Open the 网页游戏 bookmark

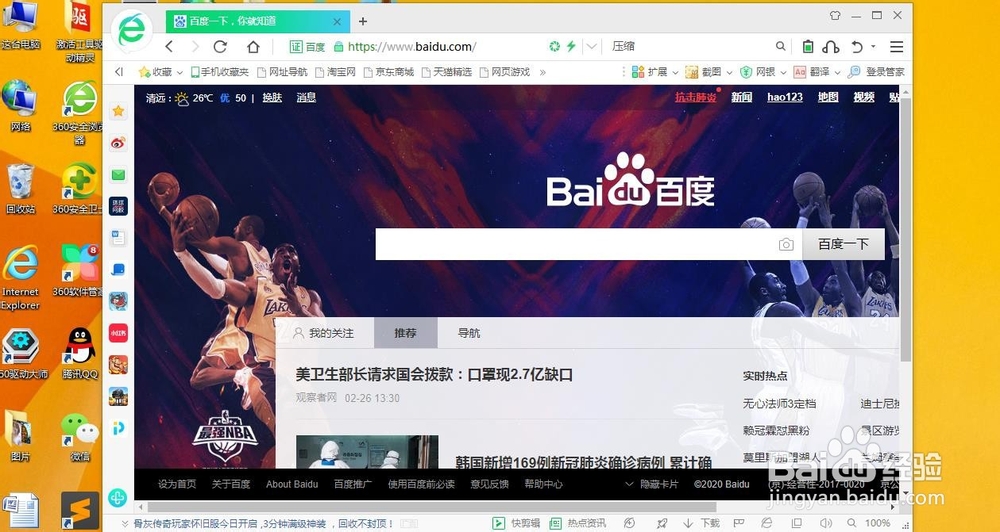tap(505, 72)
